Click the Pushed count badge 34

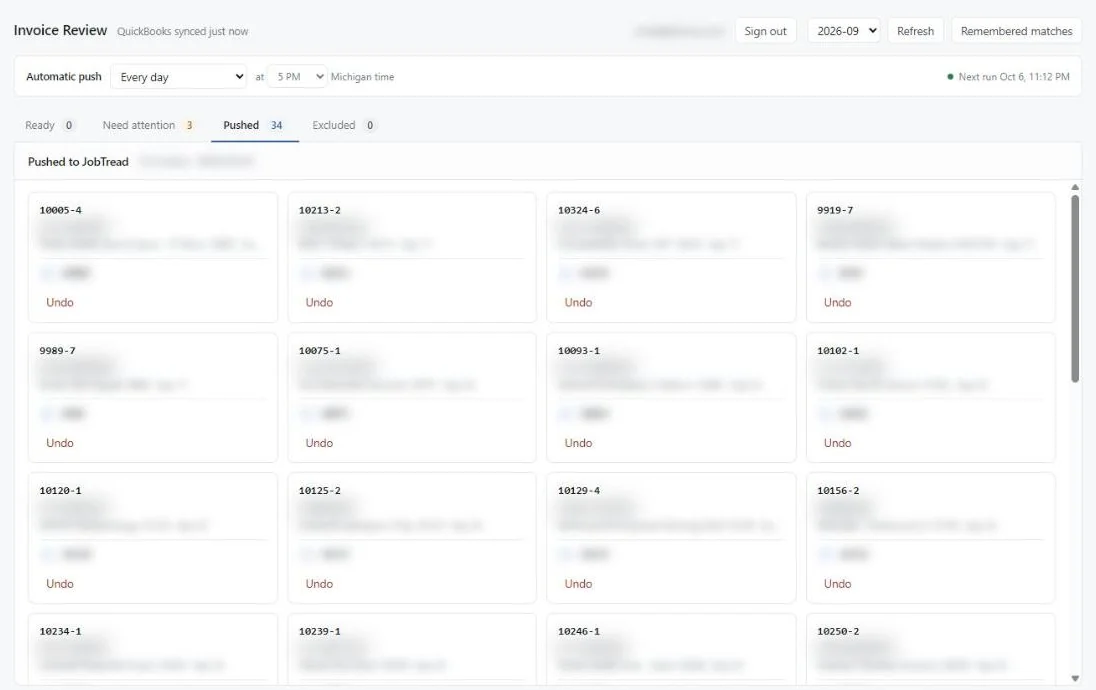tap(276, 125)
